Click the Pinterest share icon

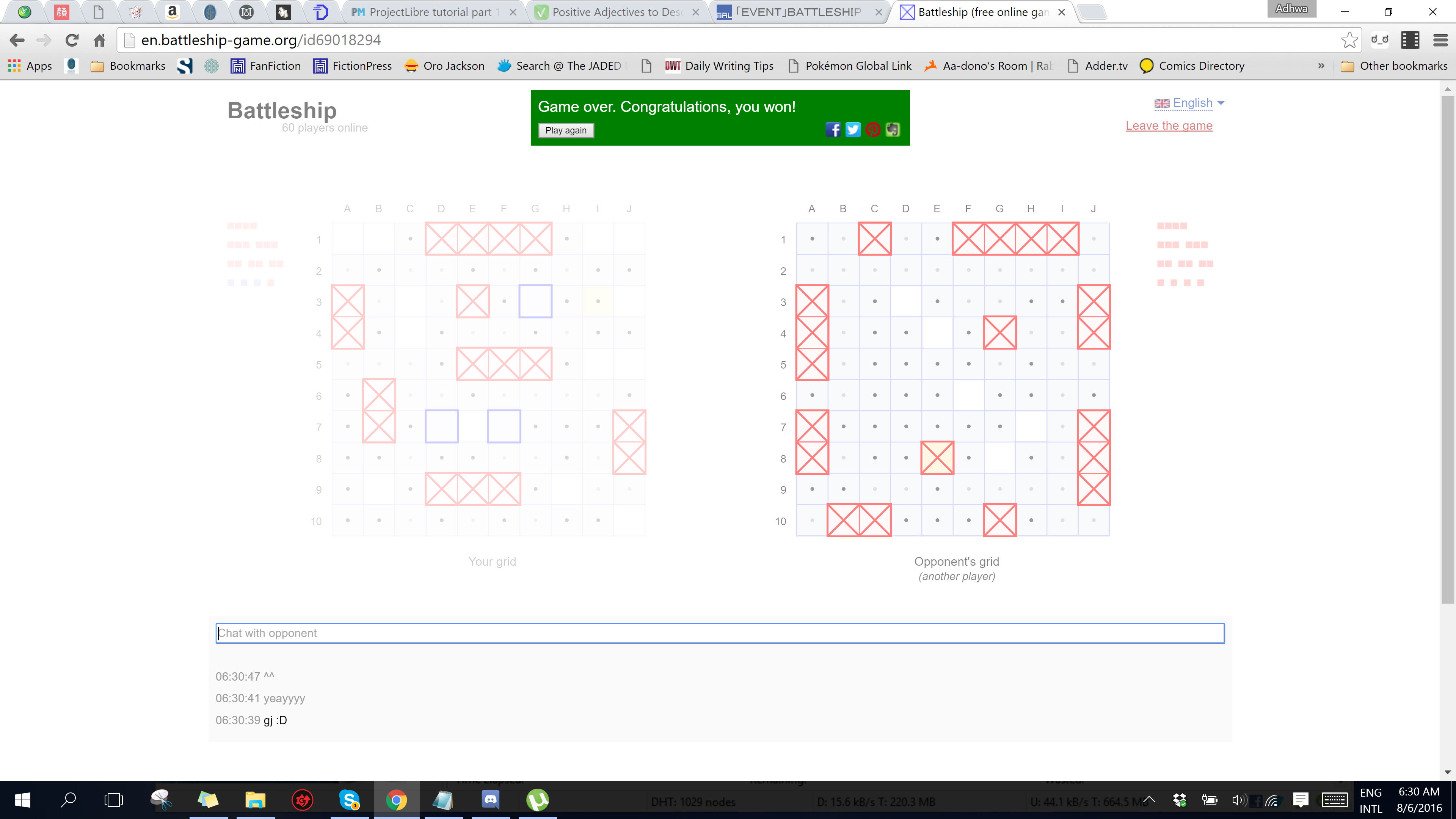pyautogui.click(x=873, y=130)
